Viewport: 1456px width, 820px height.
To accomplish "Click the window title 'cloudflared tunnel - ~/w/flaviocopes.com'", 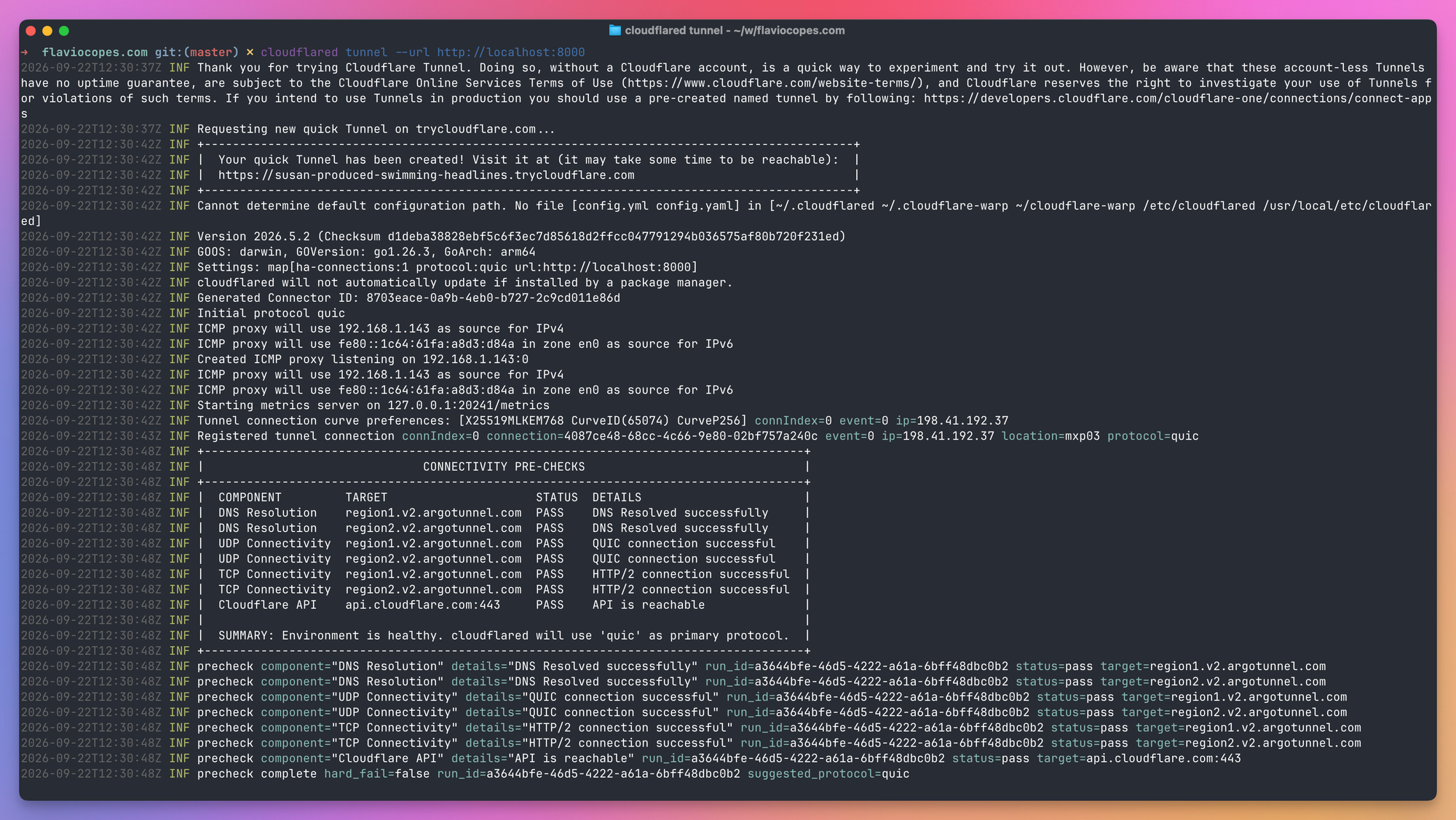I will [735, 31].
